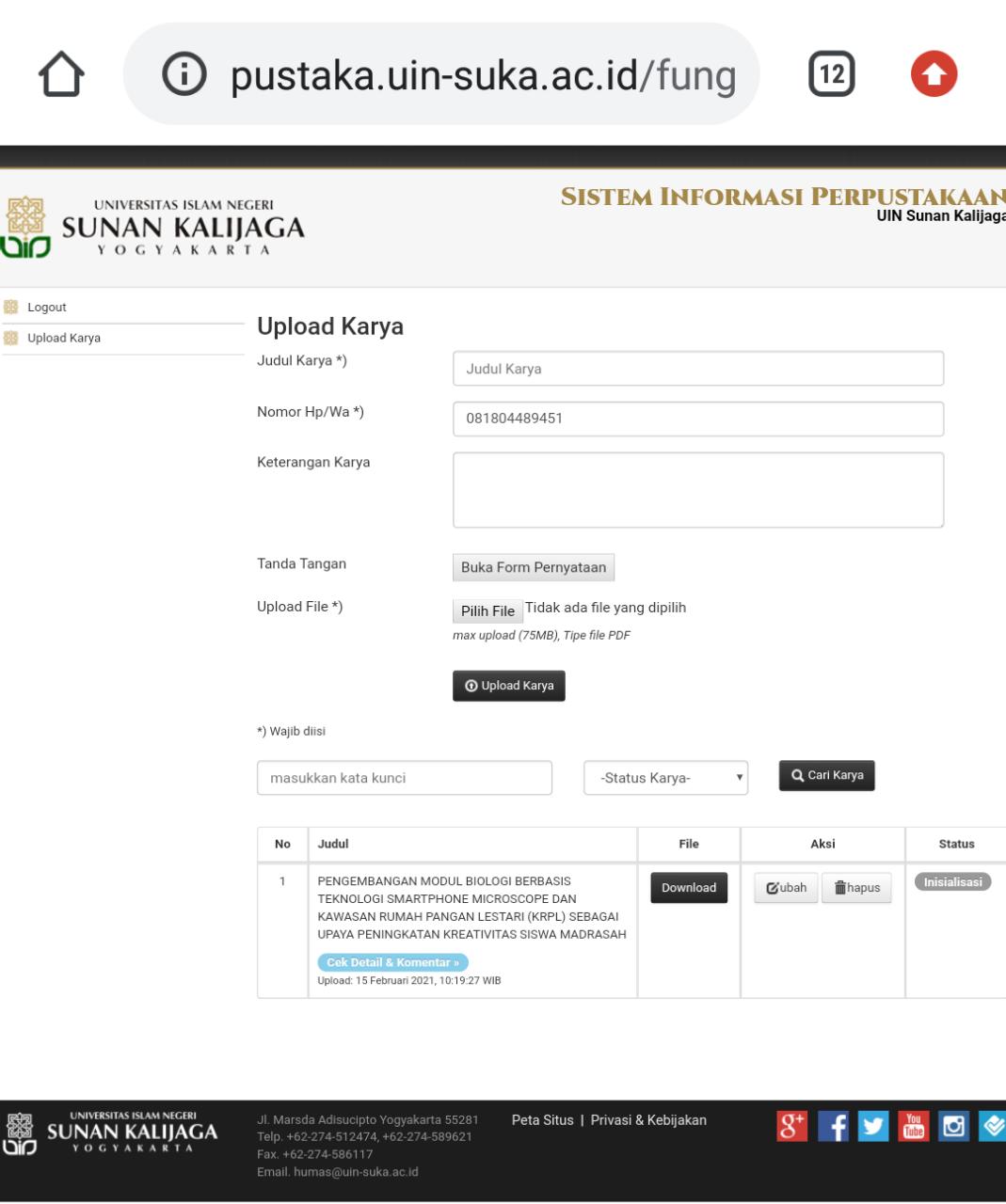This screenshot has height=1204, width=1006.
Task: Download the uploaded thesis file
Action: coord(688,888)
